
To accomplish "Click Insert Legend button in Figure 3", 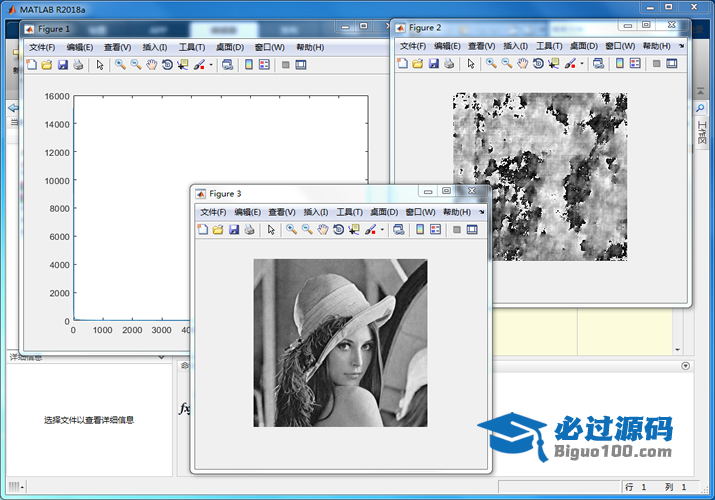I will click(436, 230).
